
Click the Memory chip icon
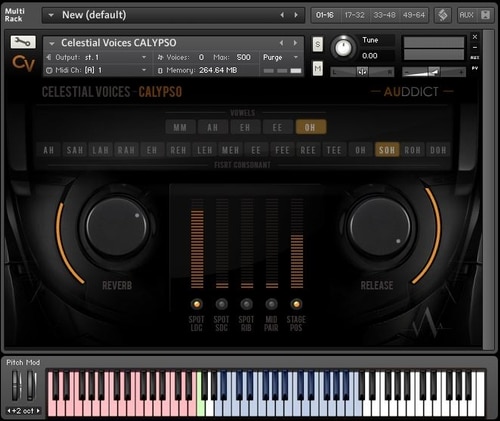(160, 70)
